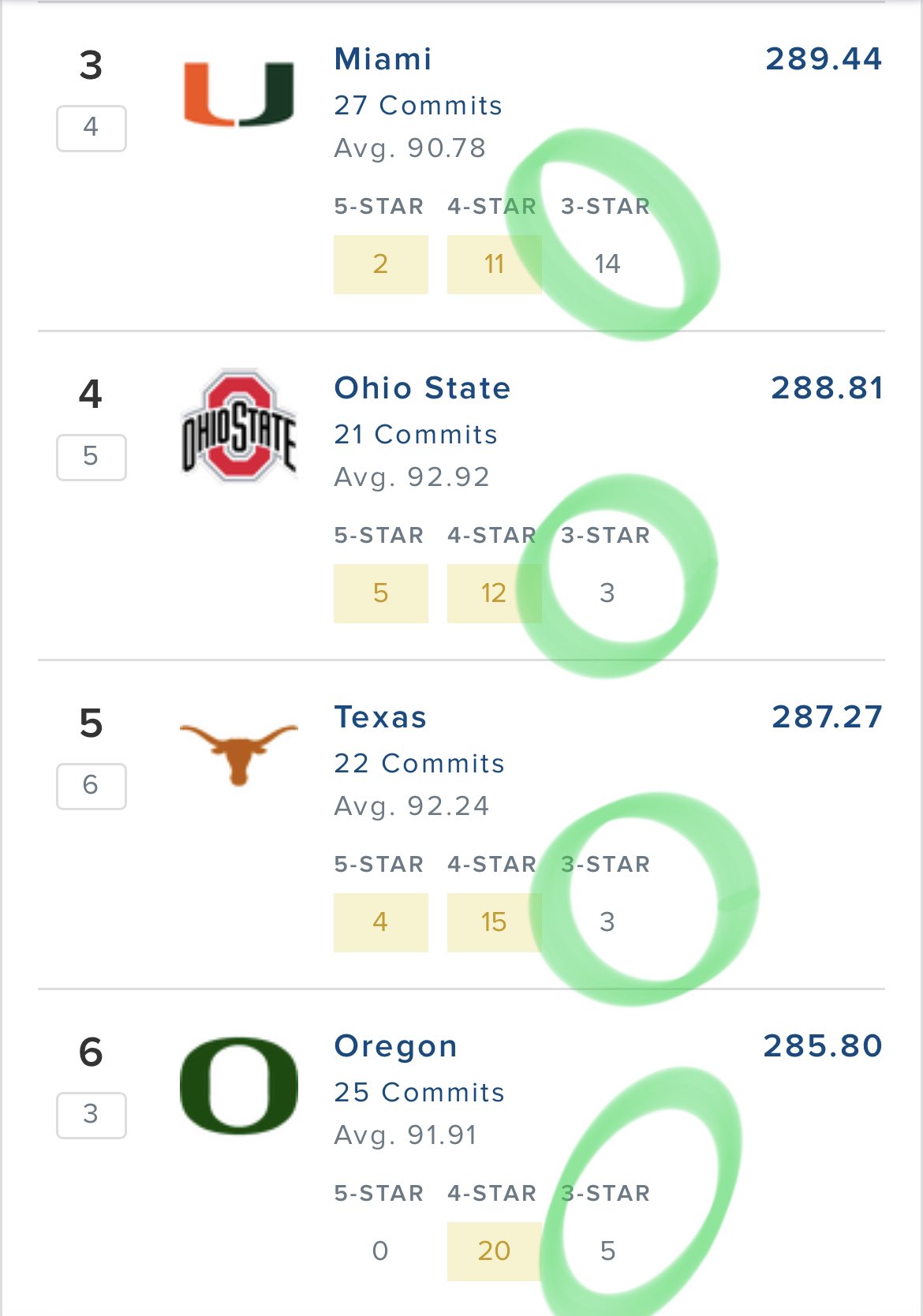This screenshot has height=1316, width=923.
Task: Click Texas's total score 287.27
Action: point(827,717)
